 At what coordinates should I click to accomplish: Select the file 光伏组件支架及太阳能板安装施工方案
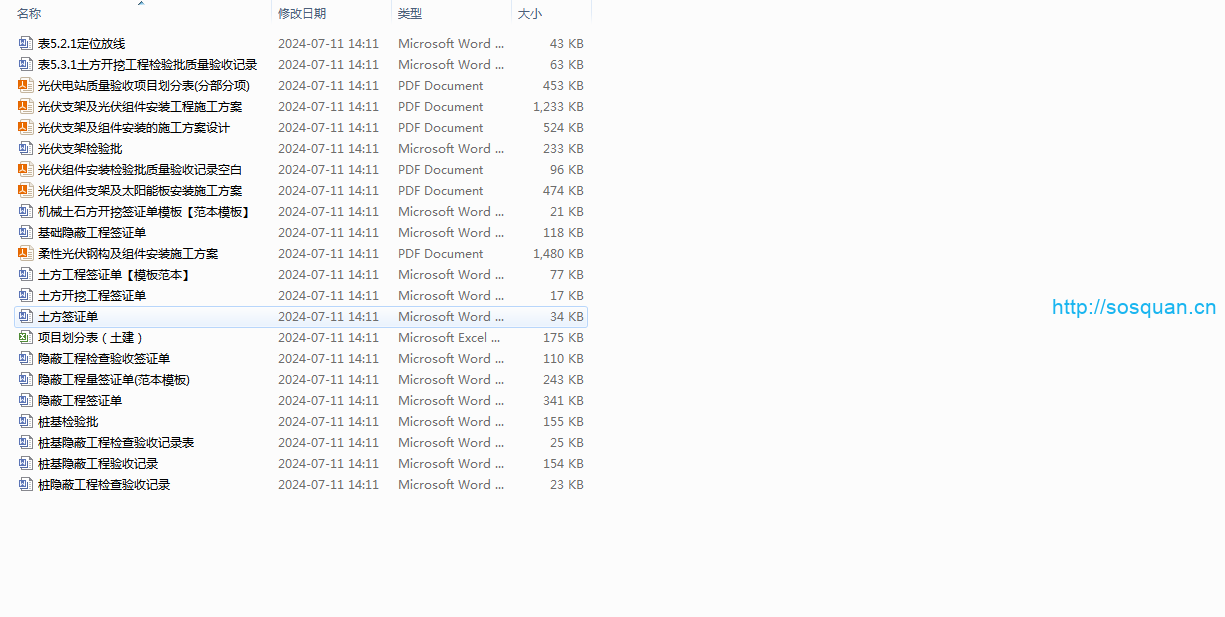[x=139, y=191]
